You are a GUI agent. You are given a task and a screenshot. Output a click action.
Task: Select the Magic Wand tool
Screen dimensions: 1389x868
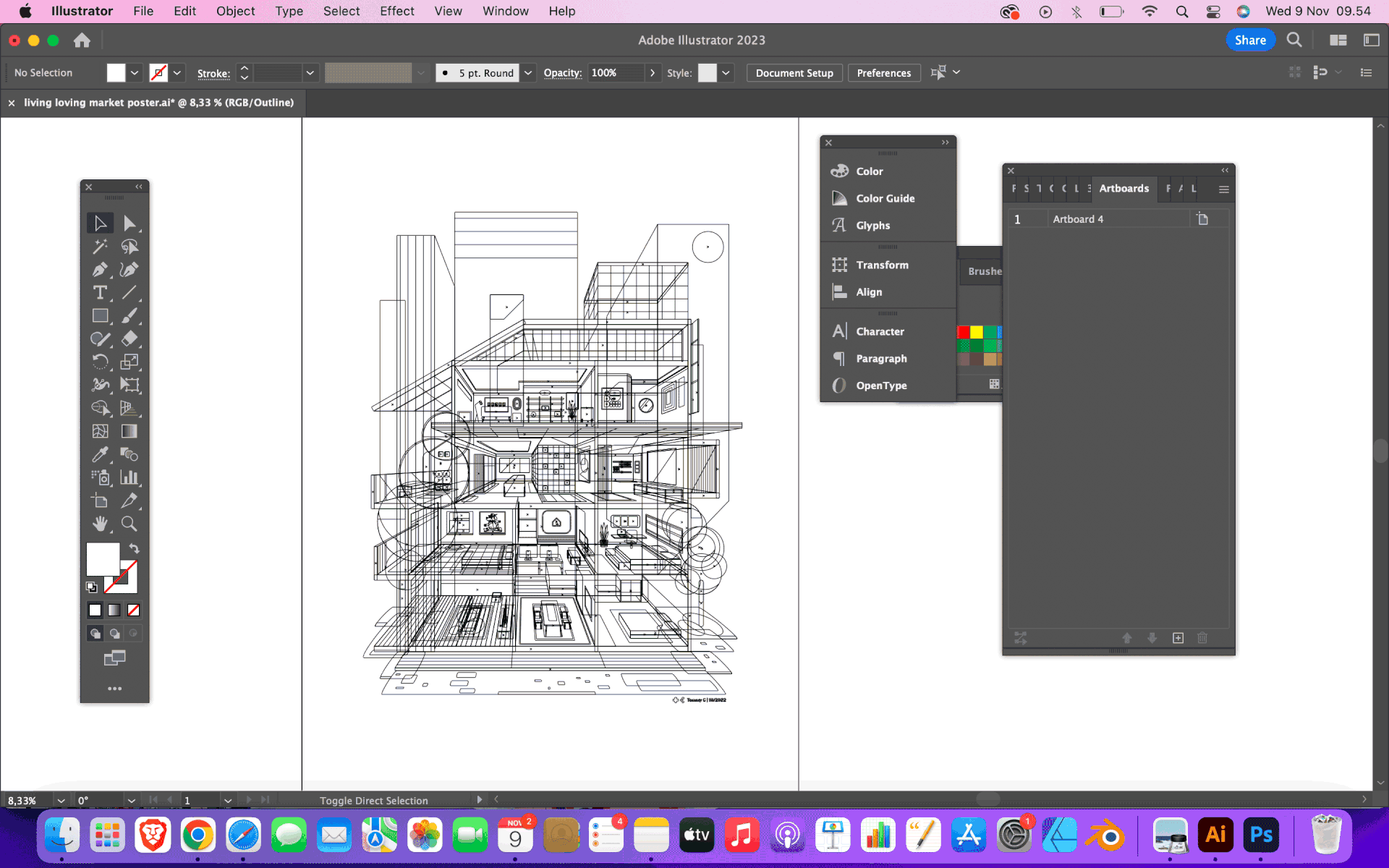coord(100,247)
